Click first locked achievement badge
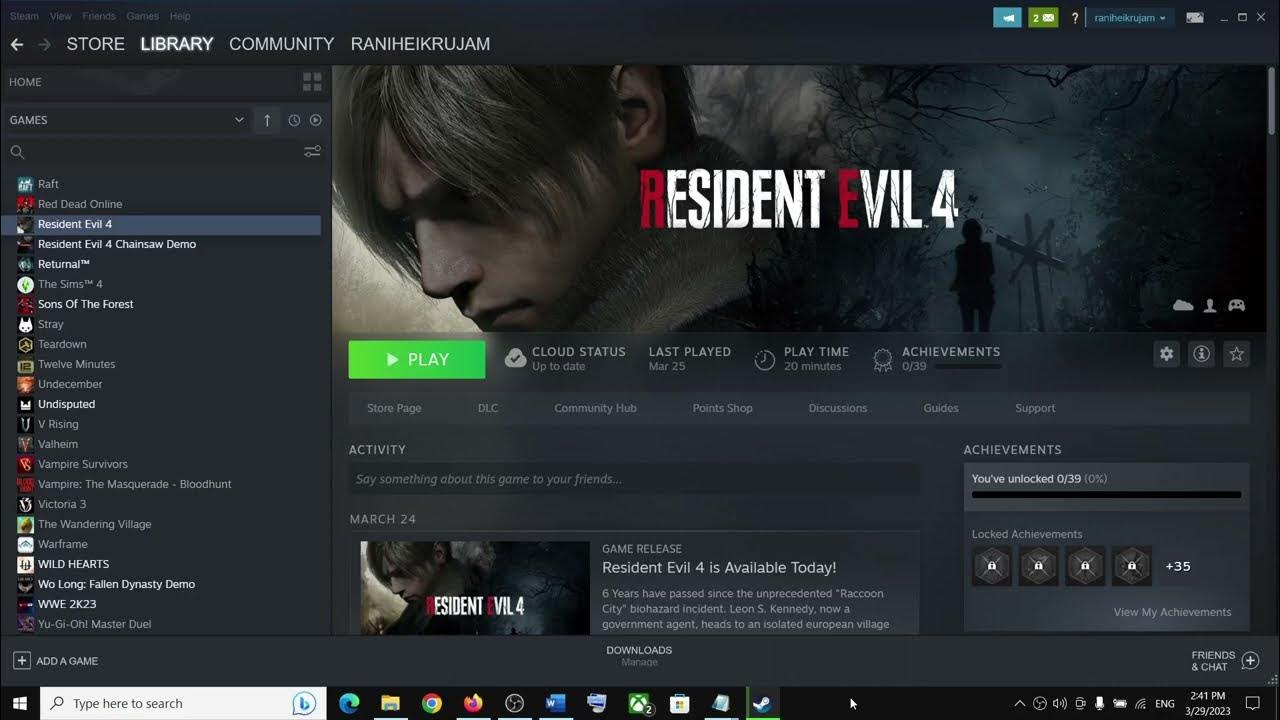This screenshot has width=1280, height=720. click(991, 566)
